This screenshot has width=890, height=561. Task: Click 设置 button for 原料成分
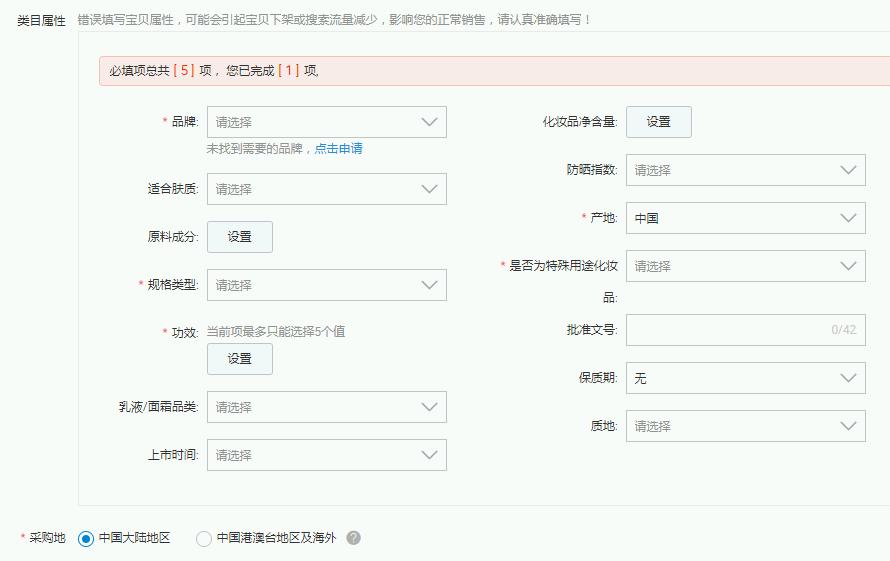(x=240, y=237)
